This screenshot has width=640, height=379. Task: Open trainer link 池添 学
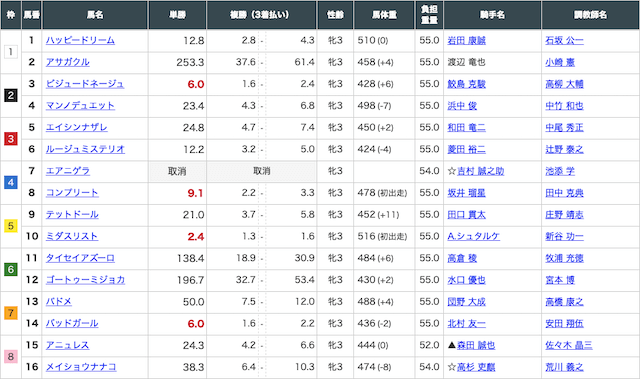click(x=560, y=171)
